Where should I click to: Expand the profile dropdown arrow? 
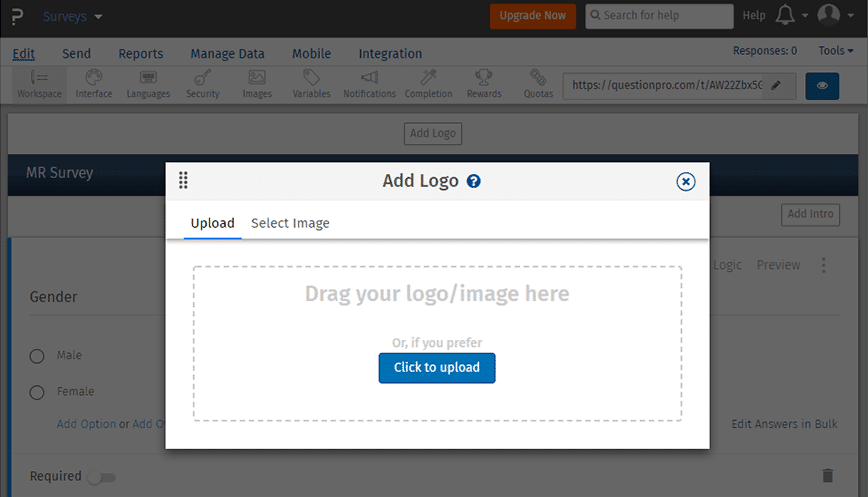point(851,15)
